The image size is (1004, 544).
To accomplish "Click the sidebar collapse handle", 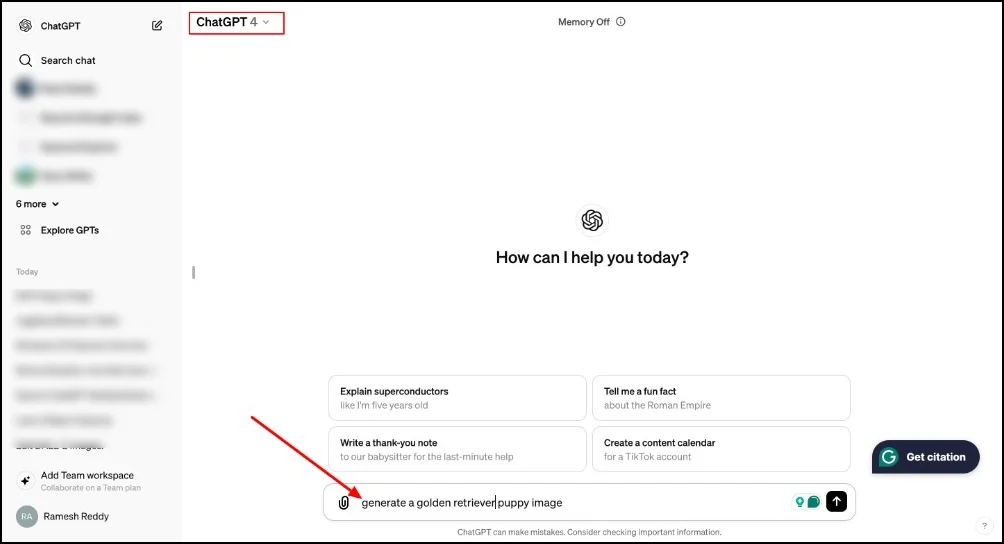I will point(194,272).
